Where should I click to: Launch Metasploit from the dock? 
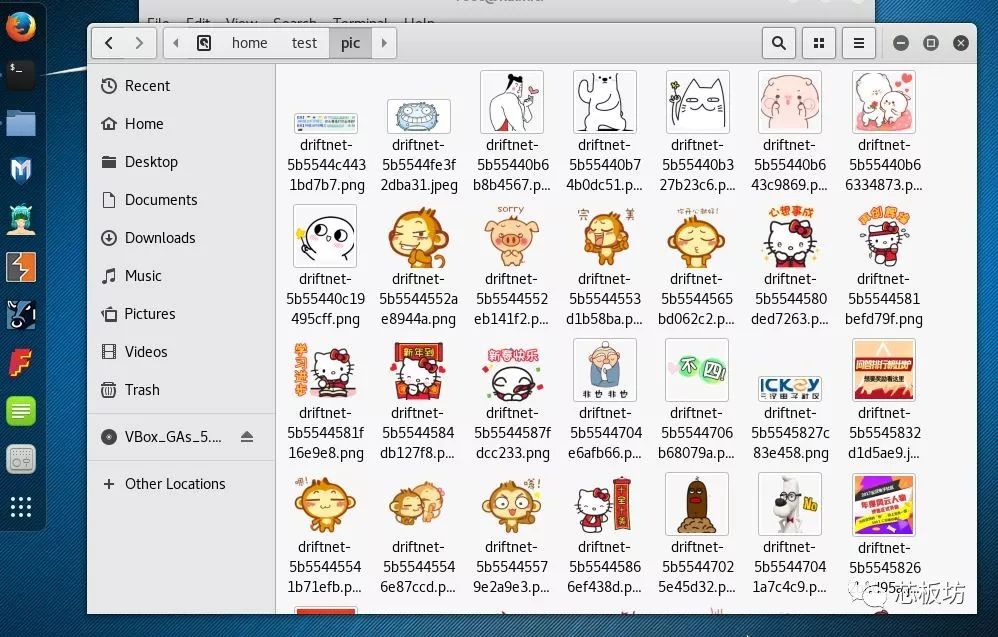(21, 171)
